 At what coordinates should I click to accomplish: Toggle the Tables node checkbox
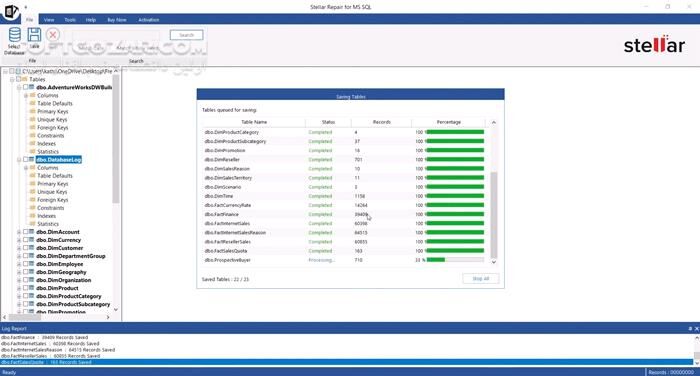tap(19, 79)
